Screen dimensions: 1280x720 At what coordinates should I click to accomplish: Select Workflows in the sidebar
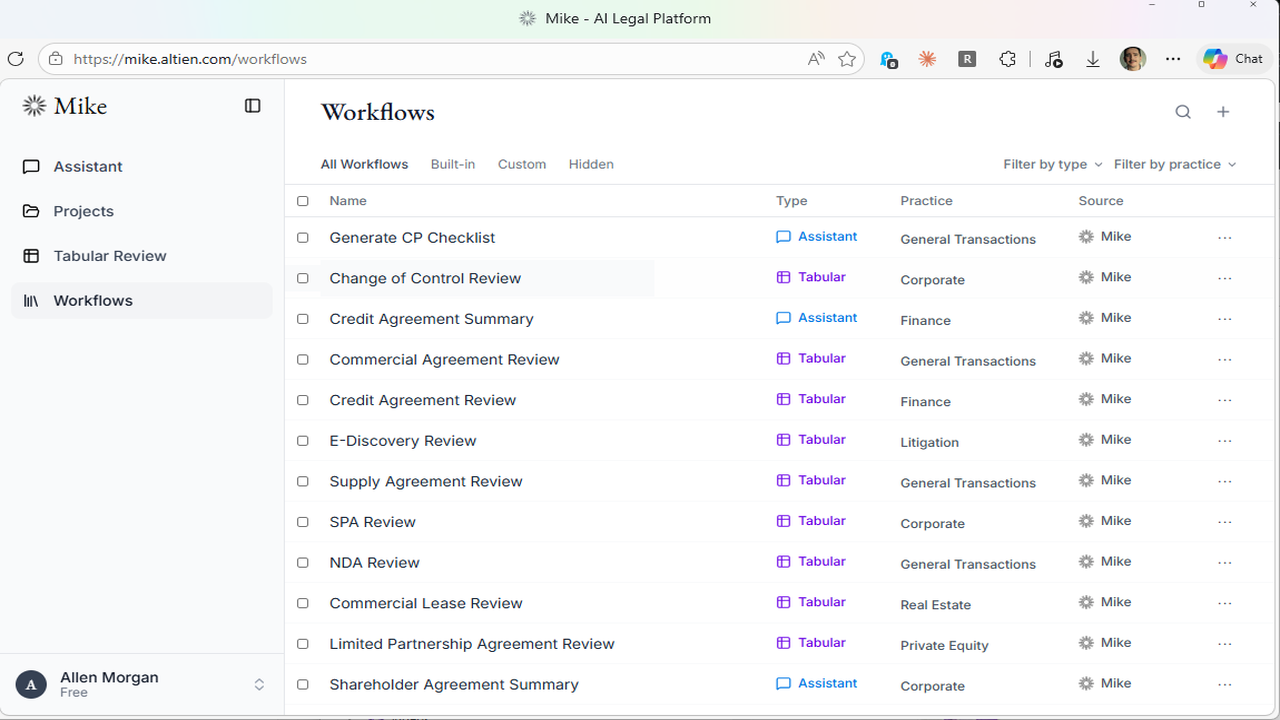pos(142,301)
